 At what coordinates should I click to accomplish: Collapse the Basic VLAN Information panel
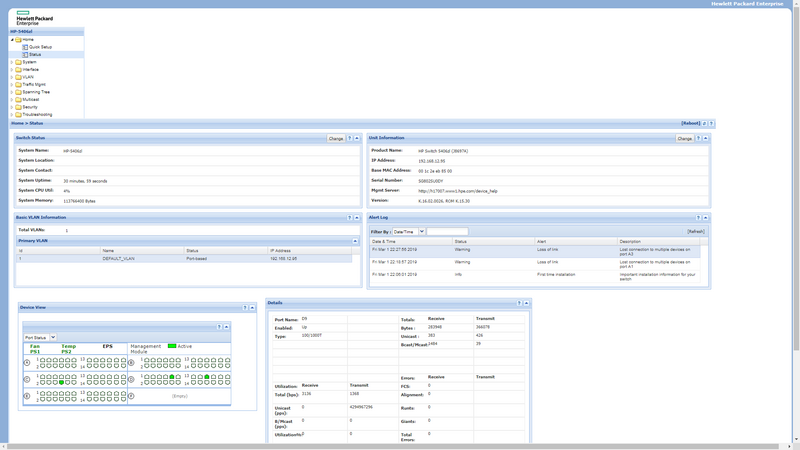pyautogui.click(x=357, y=218)
